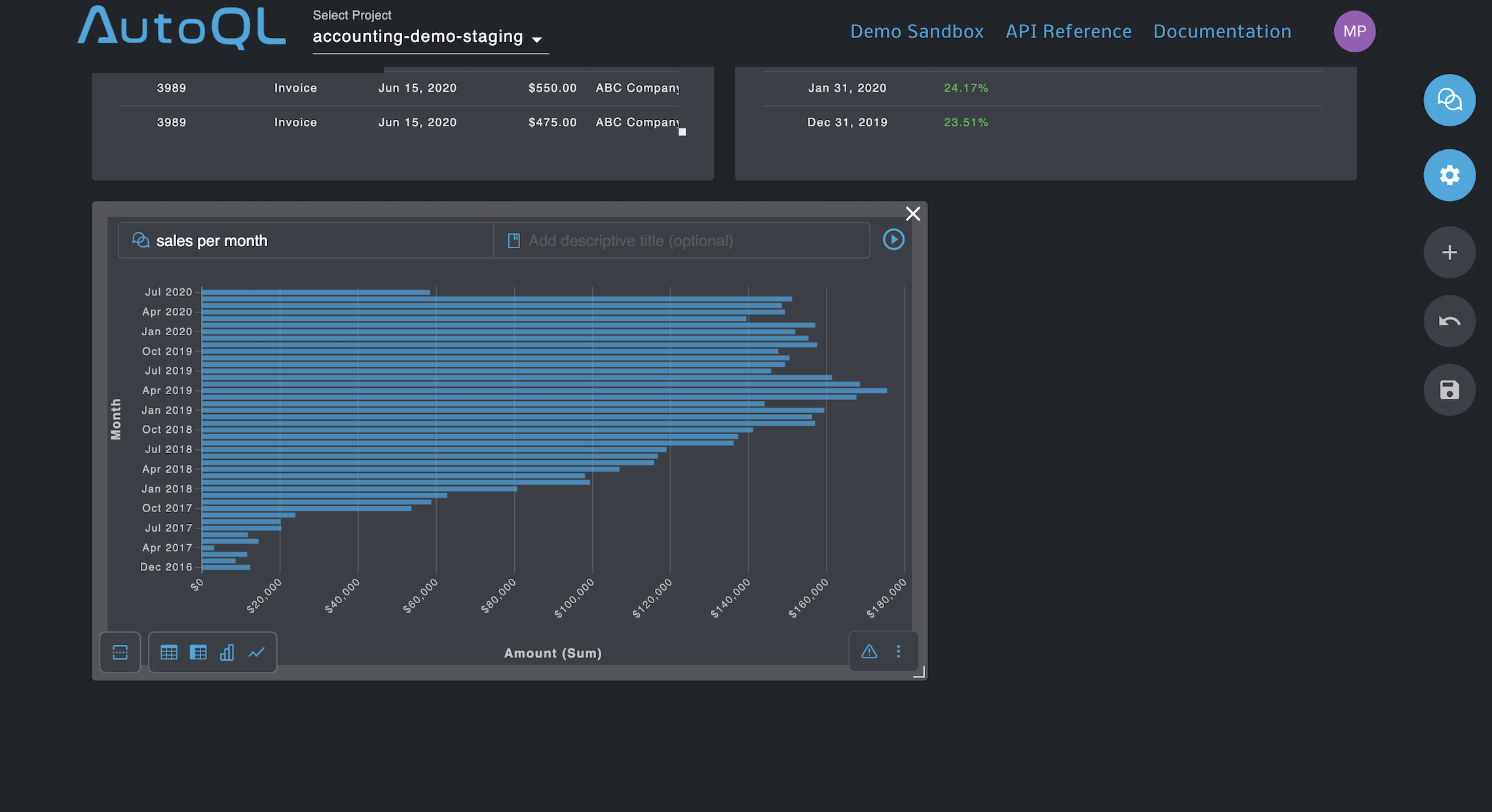Delete the sales per month tile

(x=913, y=213)
